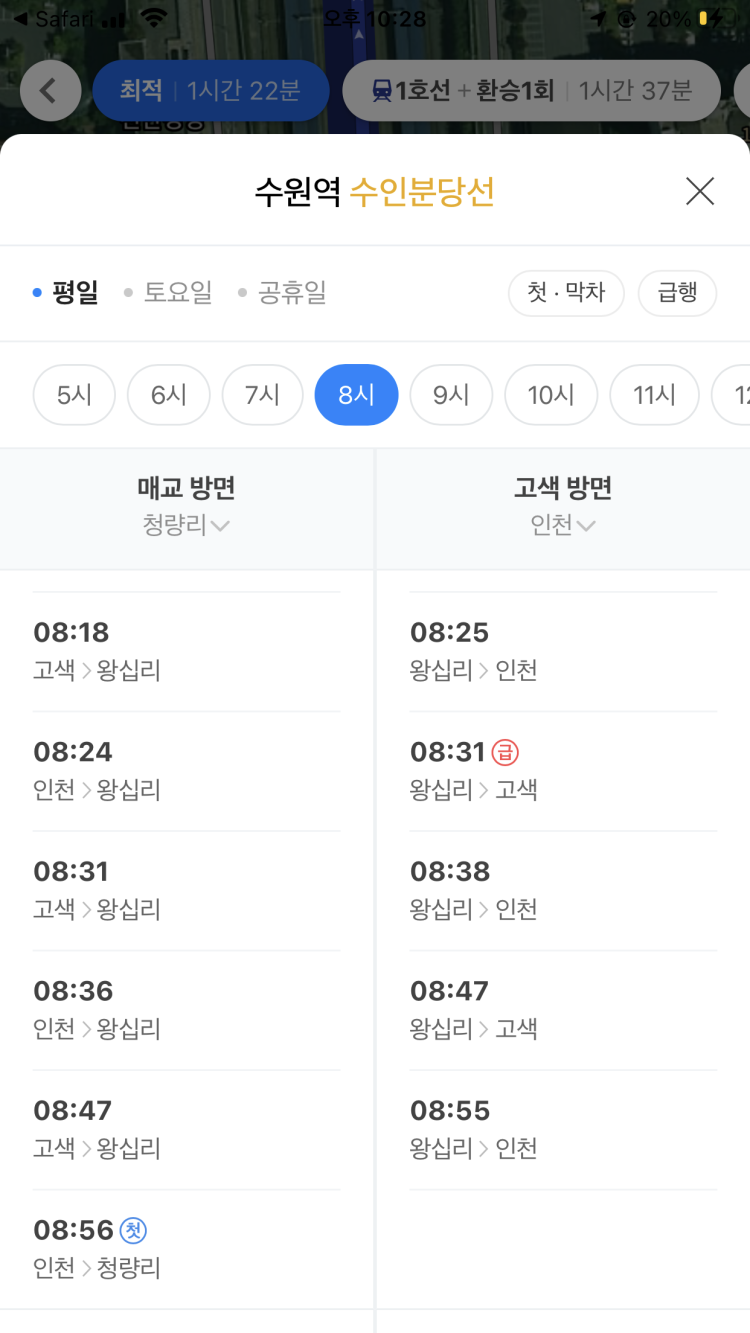Select the 최적 1시간 22분 route
This screenshot has width=750, height=1333.
click(x=211, y=91)
